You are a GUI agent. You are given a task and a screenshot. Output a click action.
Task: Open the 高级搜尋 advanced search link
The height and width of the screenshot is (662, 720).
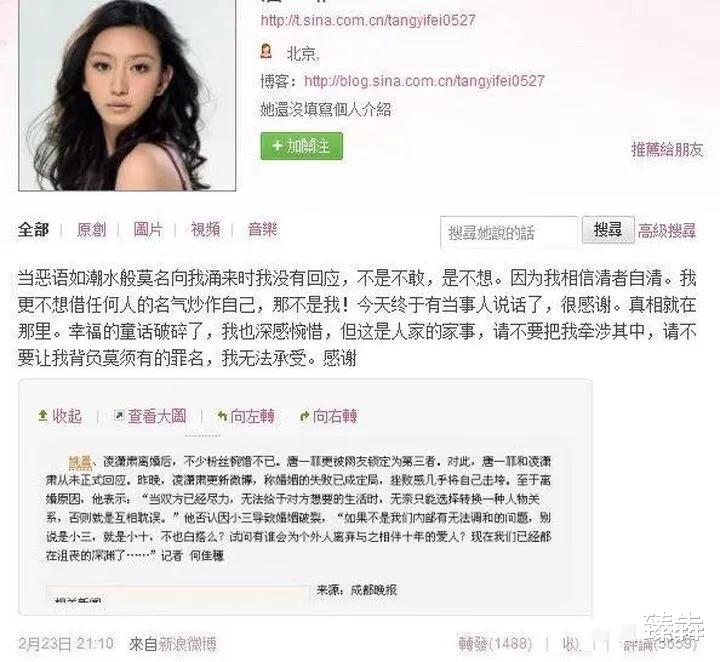point(667,230)
